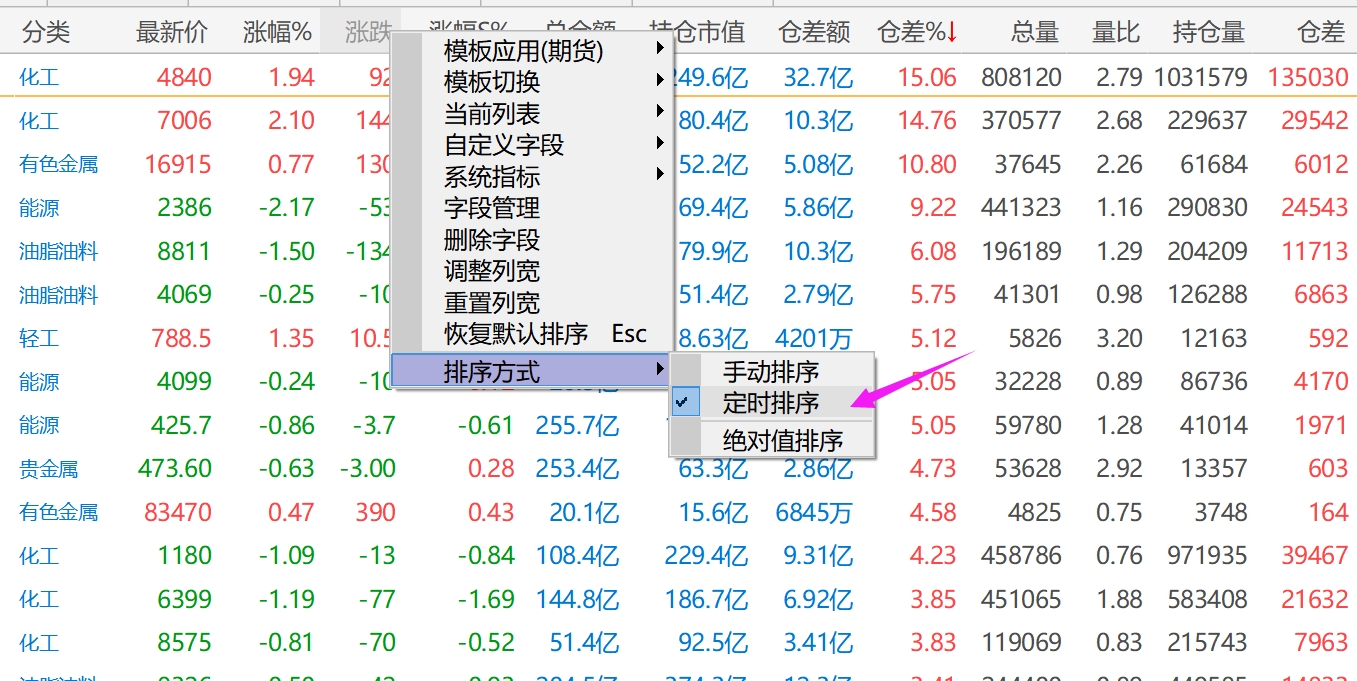Click 量比 column header
This screenshot has height=681, width=1357.
(1115, 33)
